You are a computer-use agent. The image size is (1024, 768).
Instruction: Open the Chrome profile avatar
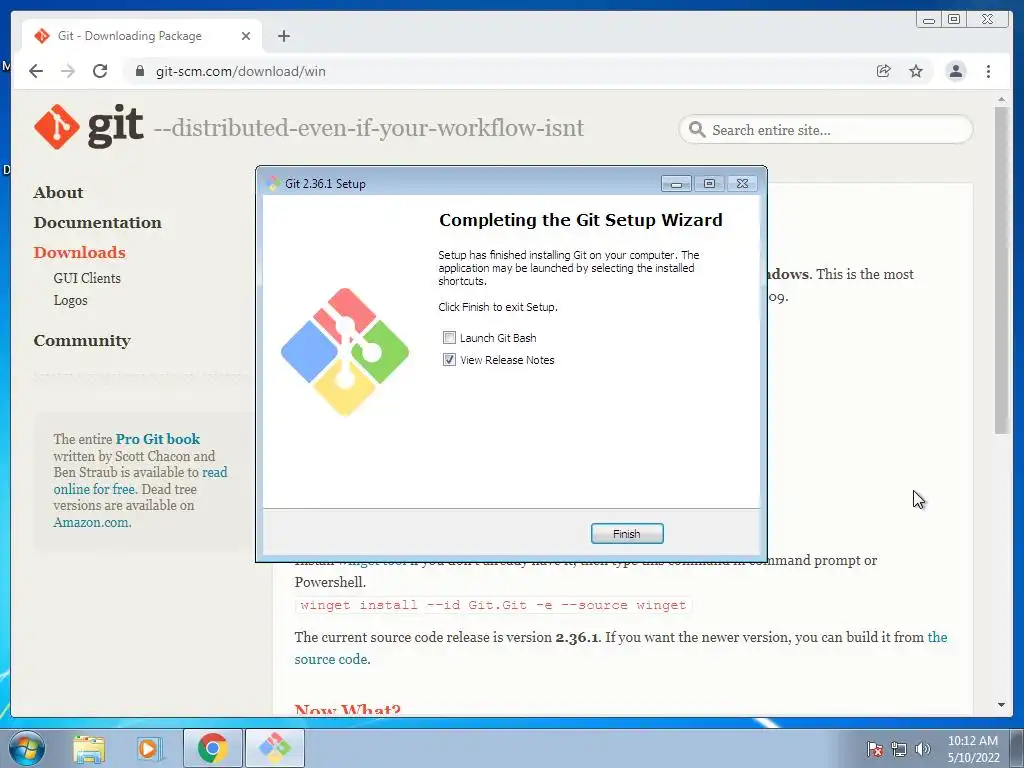(955, 71)
